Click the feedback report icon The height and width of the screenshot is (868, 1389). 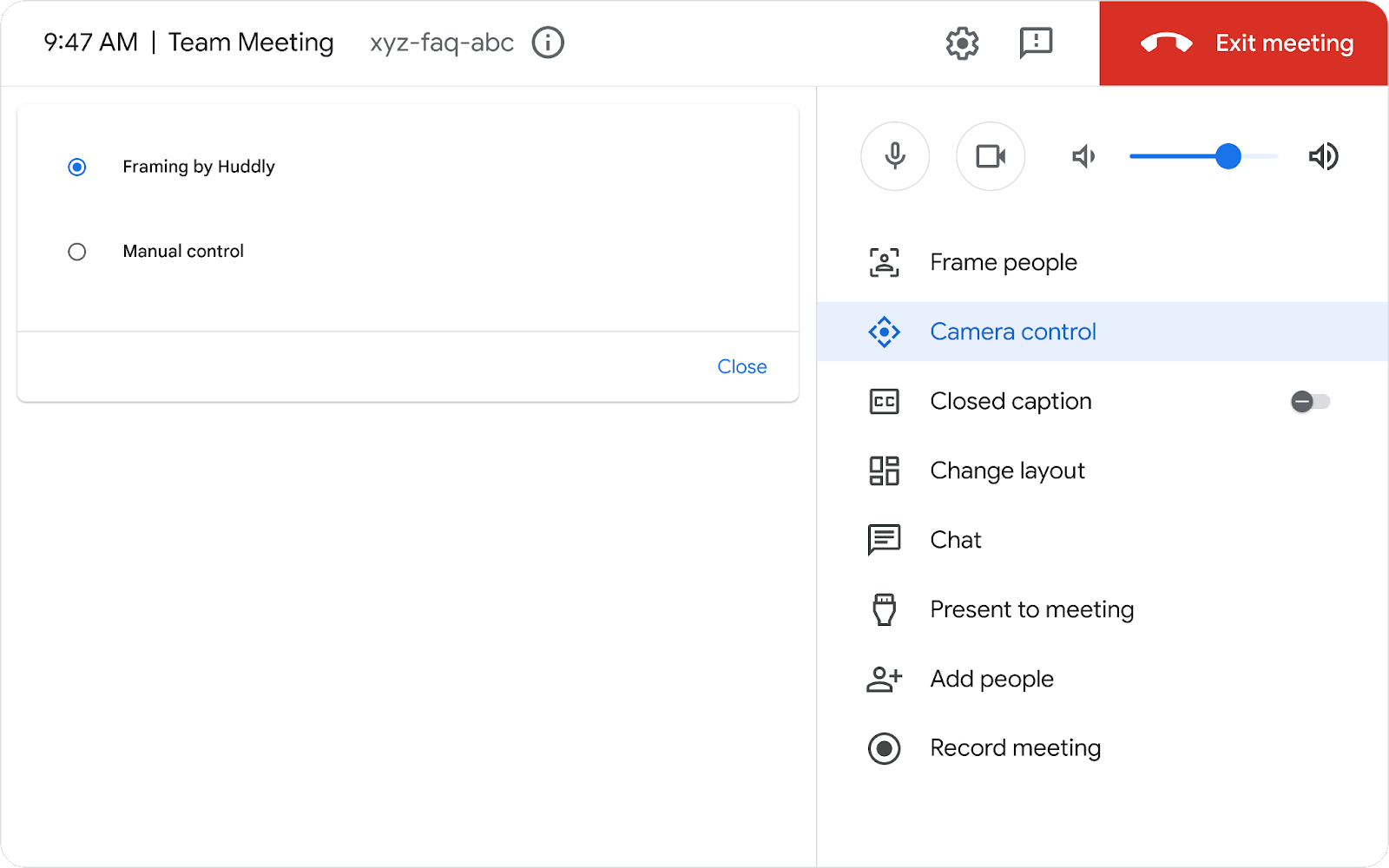pyautogui.click(x=1036, y=43)
